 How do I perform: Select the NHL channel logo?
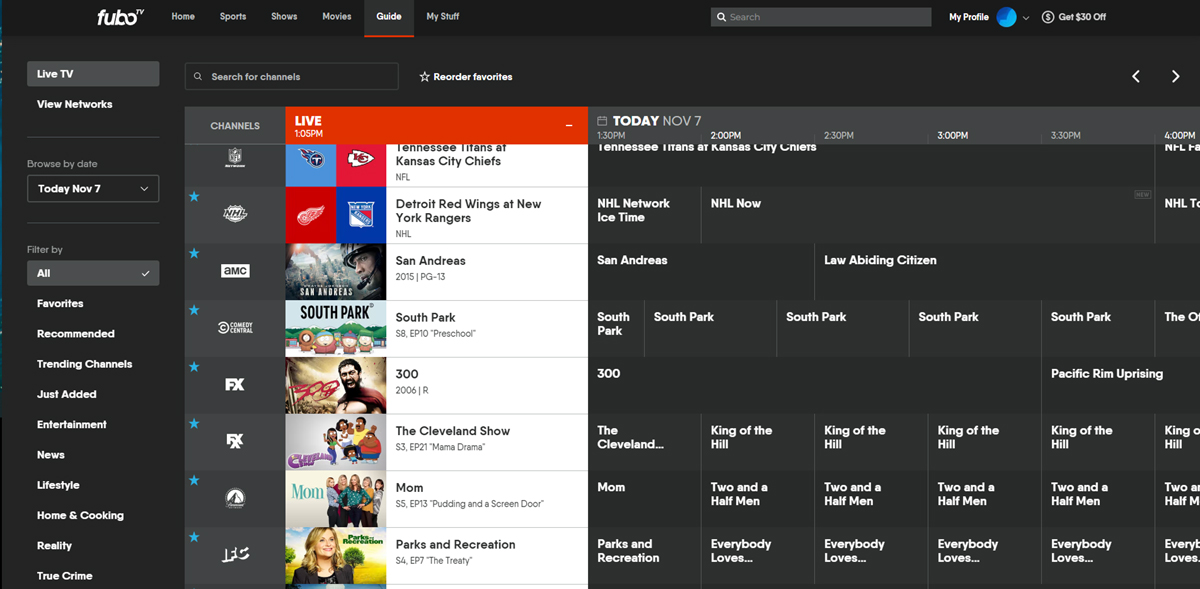coord(233,214)
